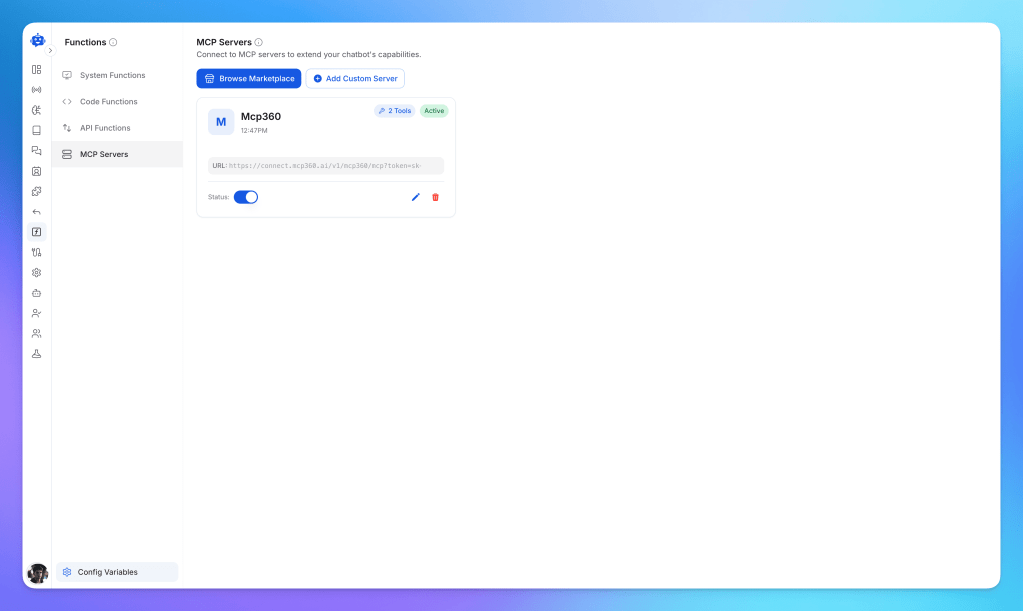Open the book icon in left sidebar

[37, 130]
